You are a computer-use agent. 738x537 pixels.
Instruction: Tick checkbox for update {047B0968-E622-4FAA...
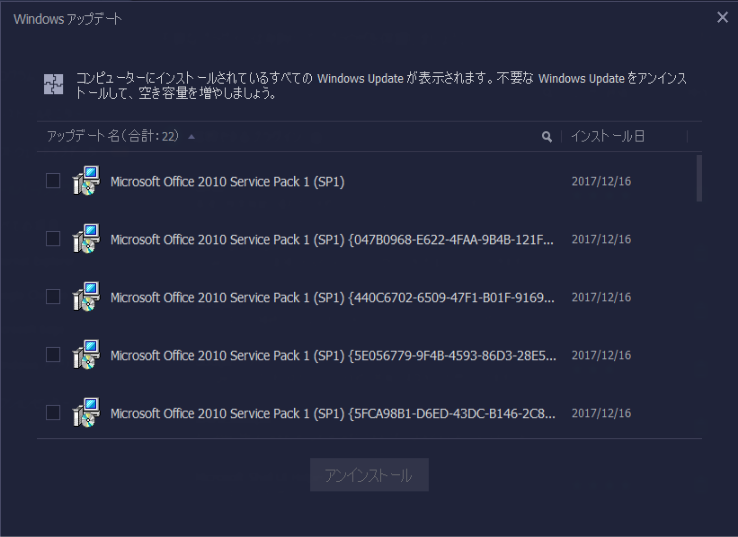53,239
